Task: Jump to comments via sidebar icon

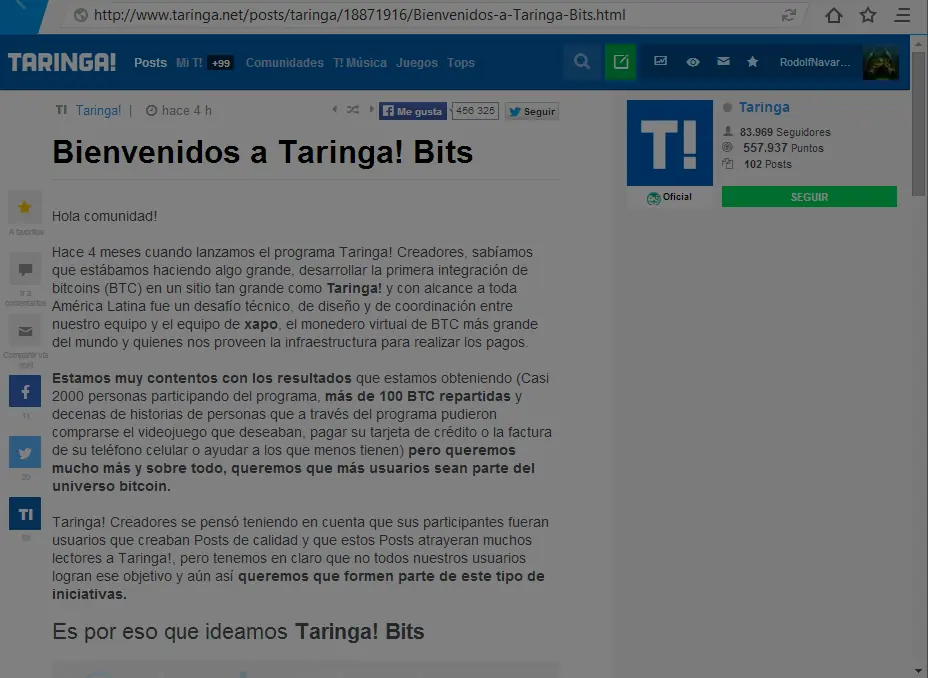Action: point(25,270)
